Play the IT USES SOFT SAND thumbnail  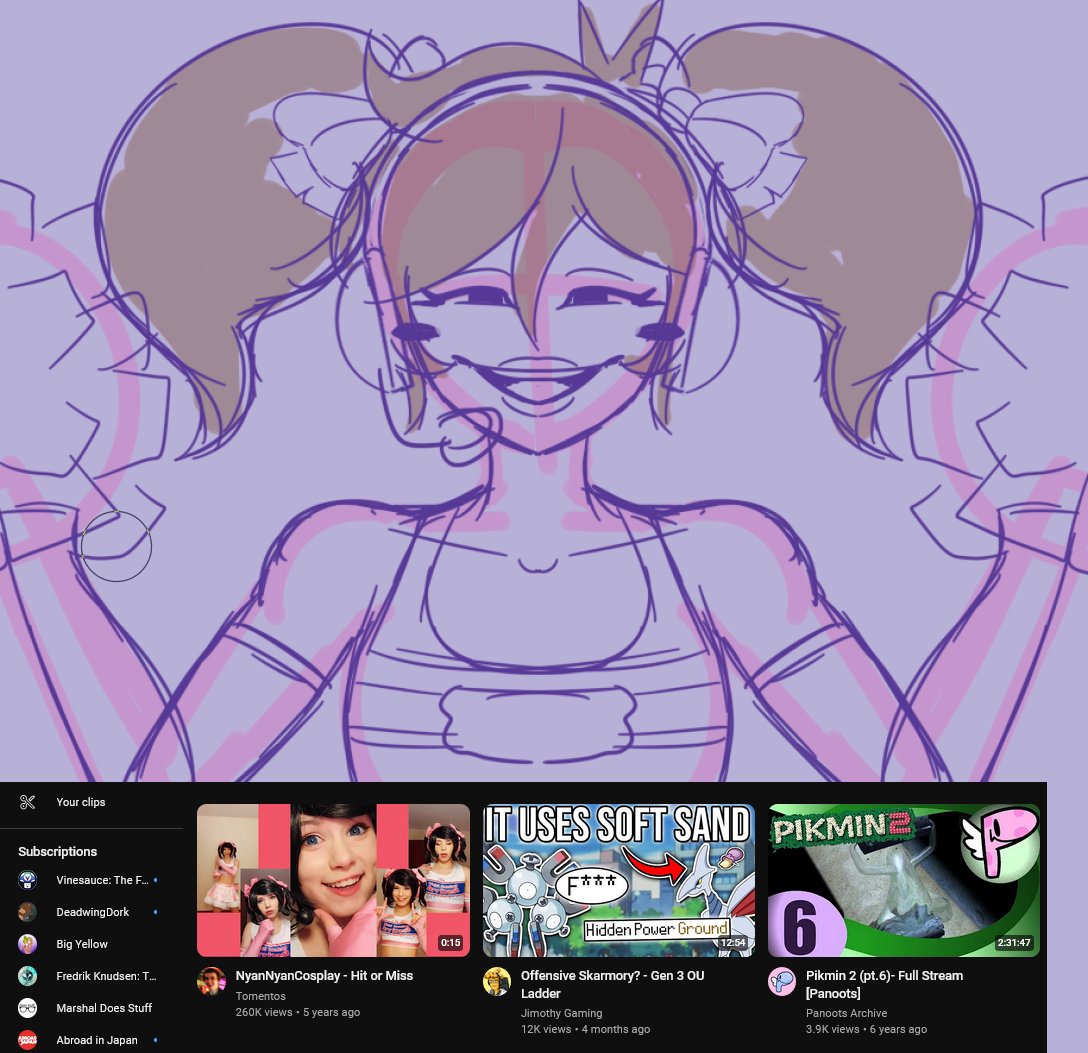click(x=618, y=880)
